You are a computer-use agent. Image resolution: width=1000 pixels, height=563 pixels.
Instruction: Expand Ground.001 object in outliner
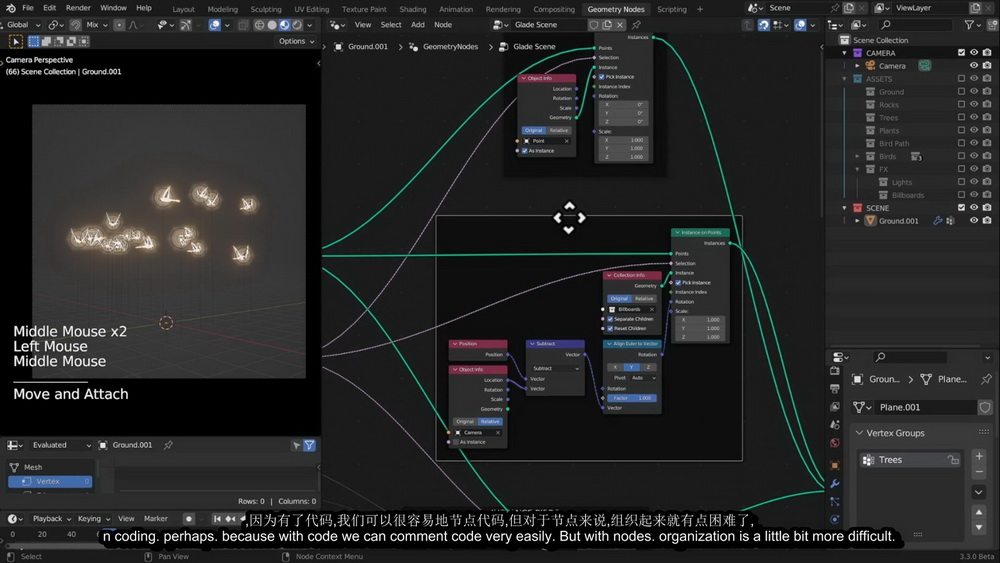coord(858,221)
